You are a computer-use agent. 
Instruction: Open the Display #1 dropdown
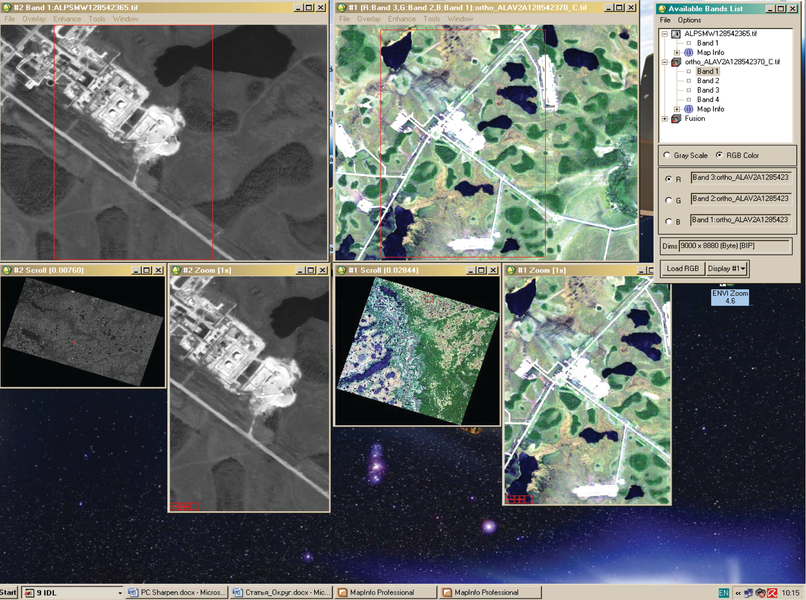727,268
